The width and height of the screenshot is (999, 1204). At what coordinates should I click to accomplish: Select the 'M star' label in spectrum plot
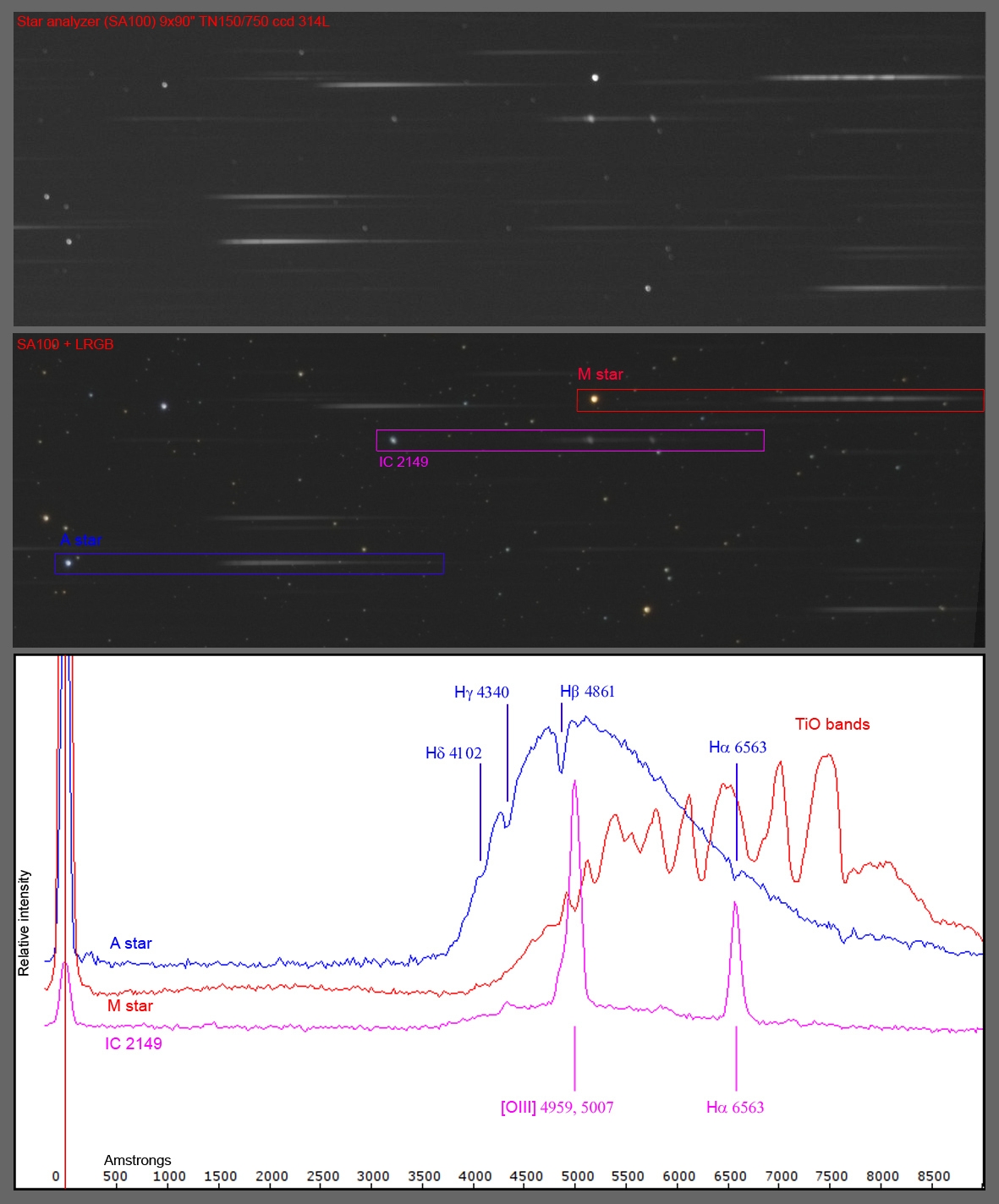click(x=130, y=1006)
